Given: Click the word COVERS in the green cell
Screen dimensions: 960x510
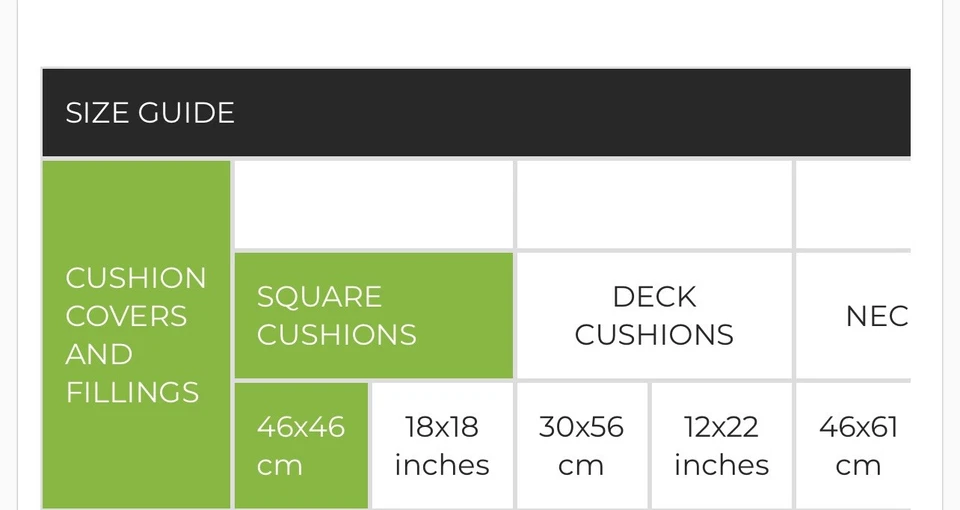Looking at the screenshot, I should 126,316.
